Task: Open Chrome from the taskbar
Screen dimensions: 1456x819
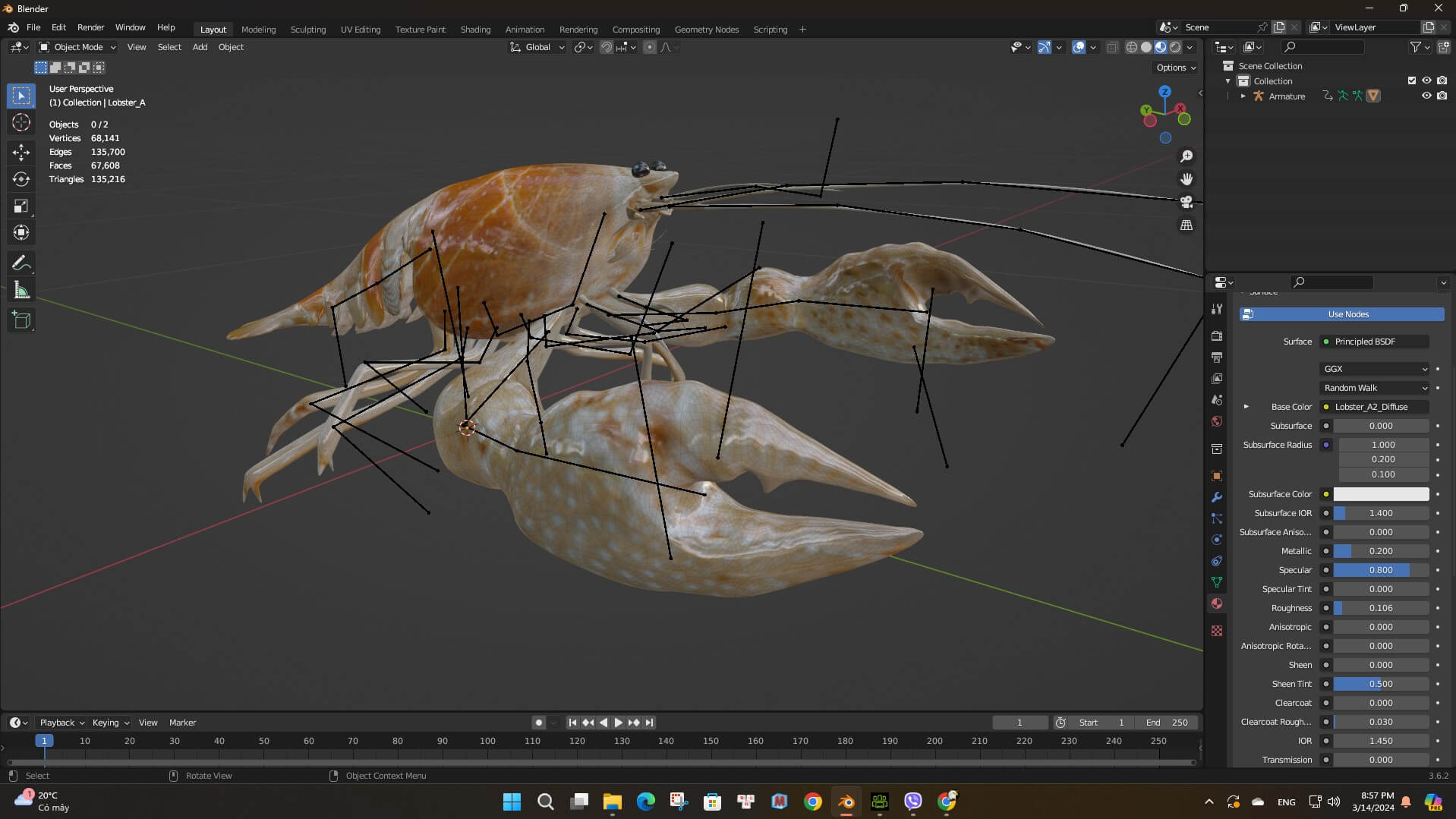Action: [x=813, y=802]
